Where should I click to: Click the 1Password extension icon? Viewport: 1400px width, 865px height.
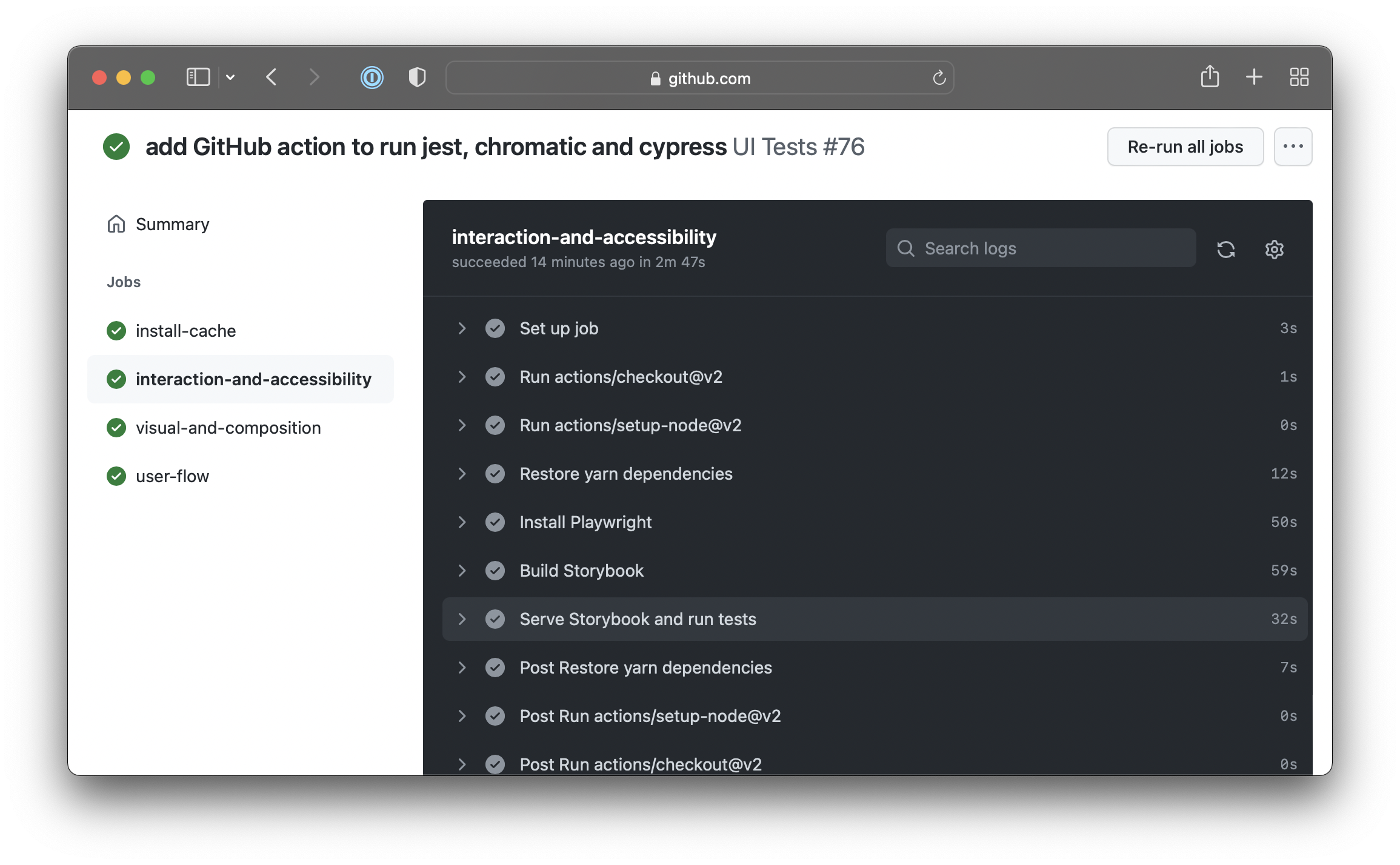click(x=372, y=78)
